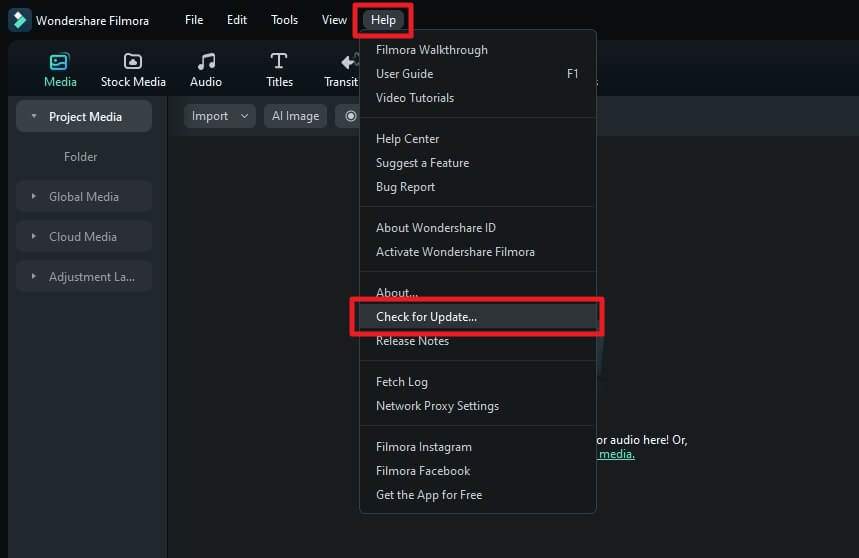Open Help Center
This screenshot has height=558, width=859.
477,139
